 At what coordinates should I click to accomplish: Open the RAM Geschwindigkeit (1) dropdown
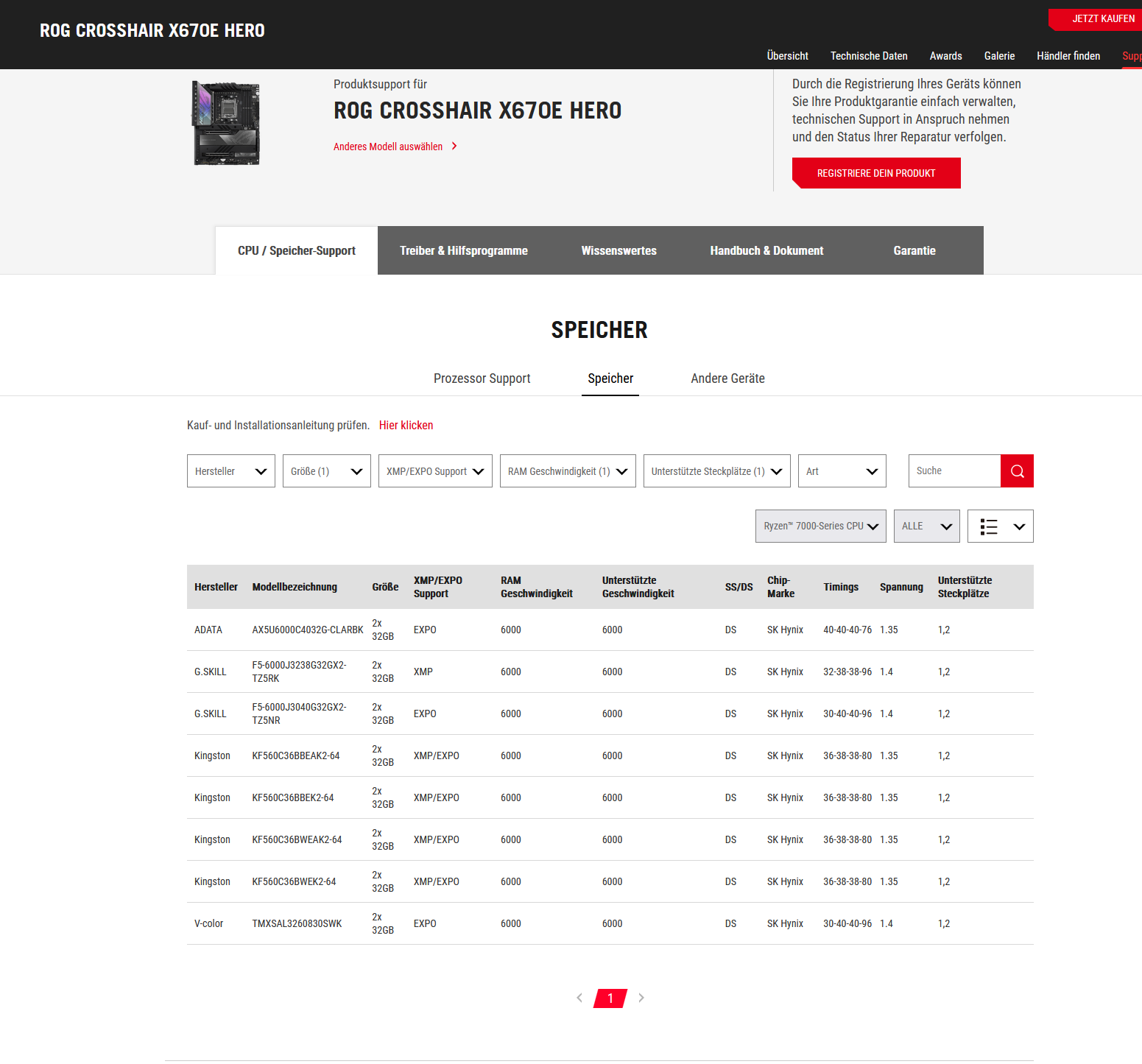(x=568, y=471)
